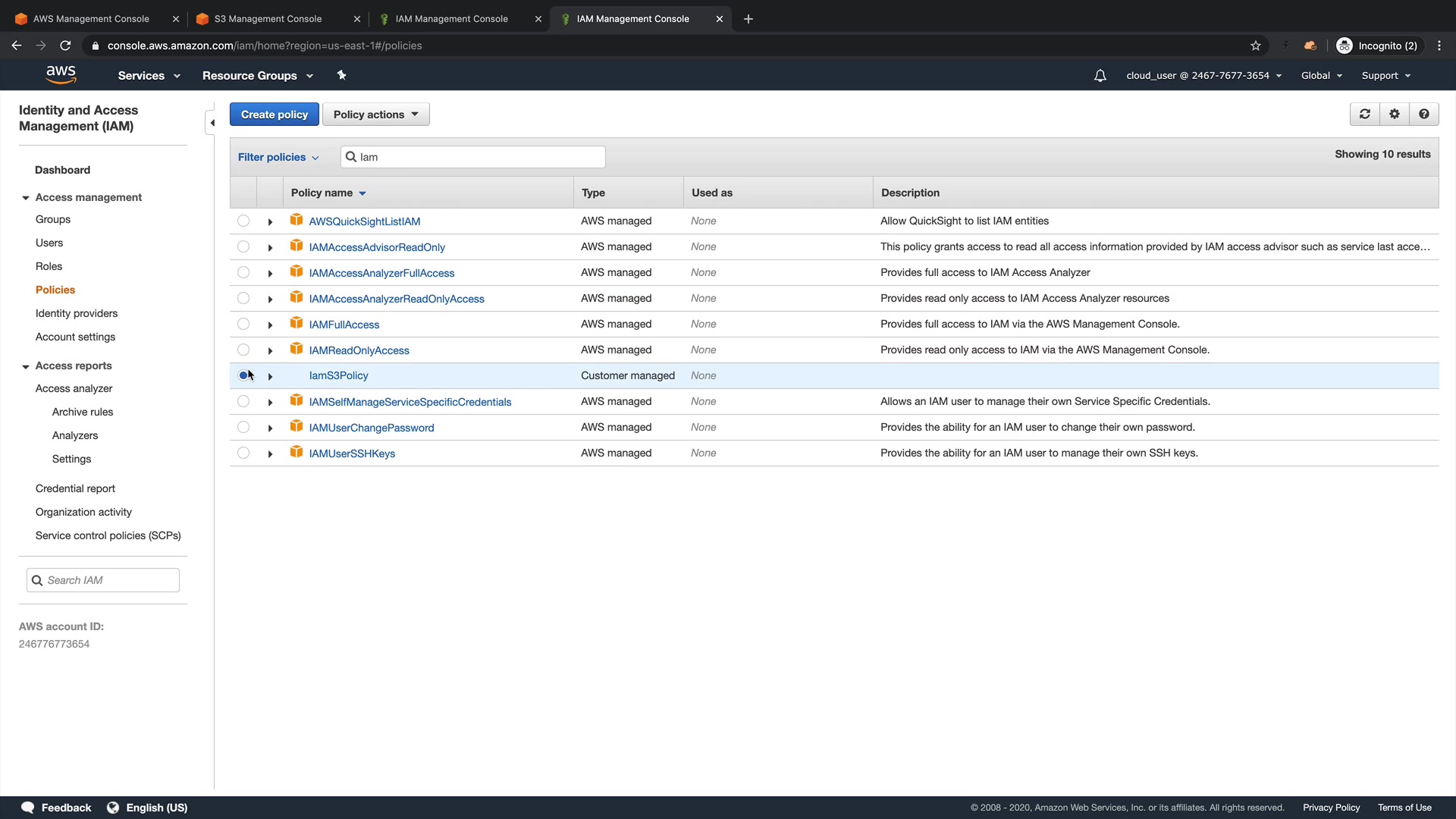The image size is (1456, 819).
Task: Click the refresh policies icon
Action: click(x=1364, y=114)
